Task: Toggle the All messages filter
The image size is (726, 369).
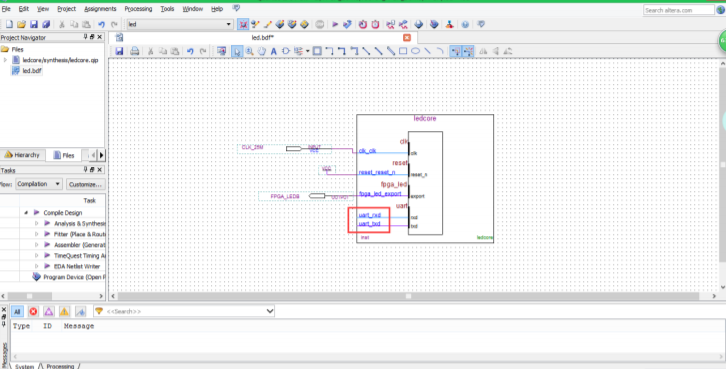Action: [17, 312]
